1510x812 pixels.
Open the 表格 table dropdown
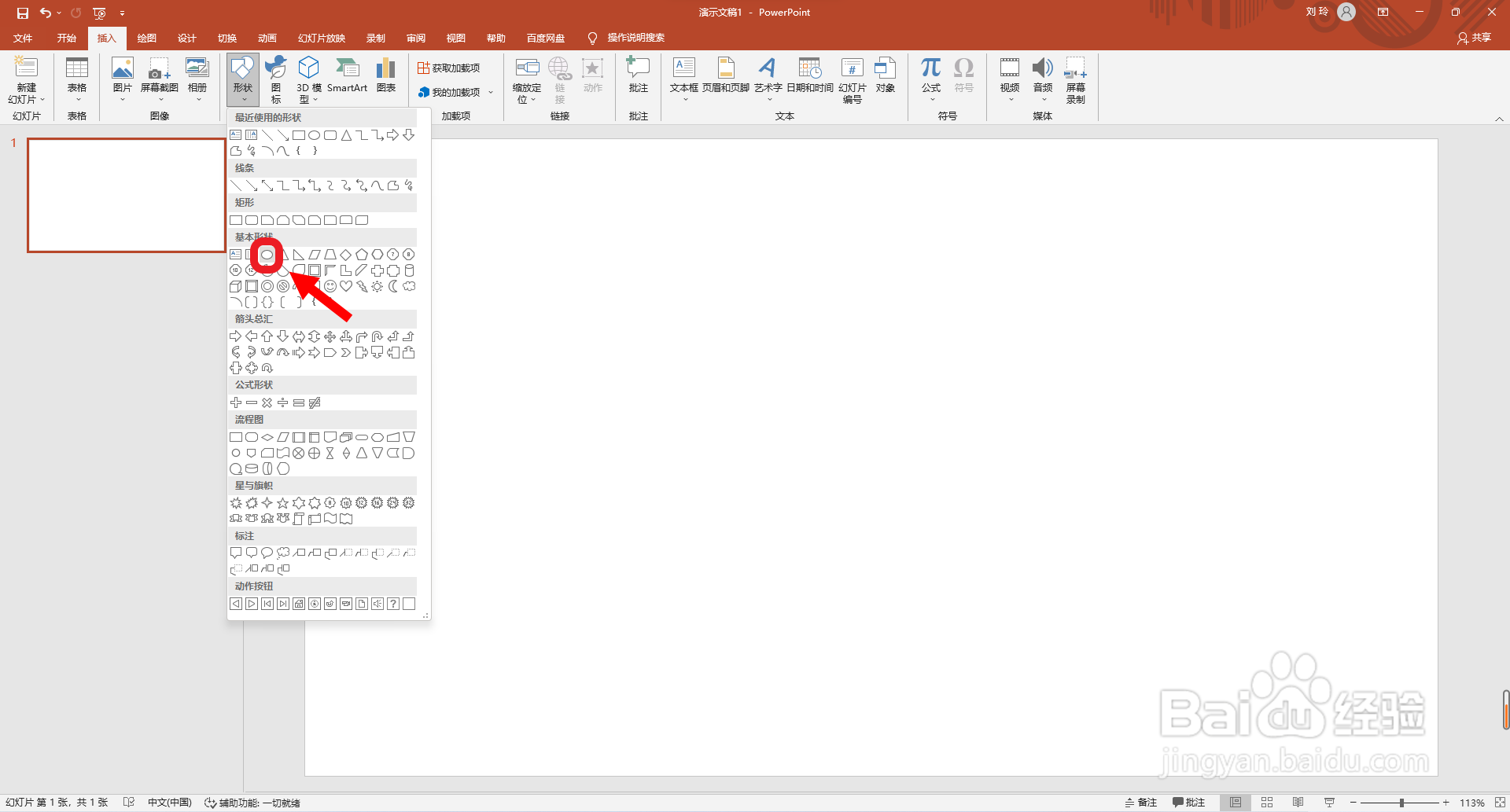pos(77,80)
